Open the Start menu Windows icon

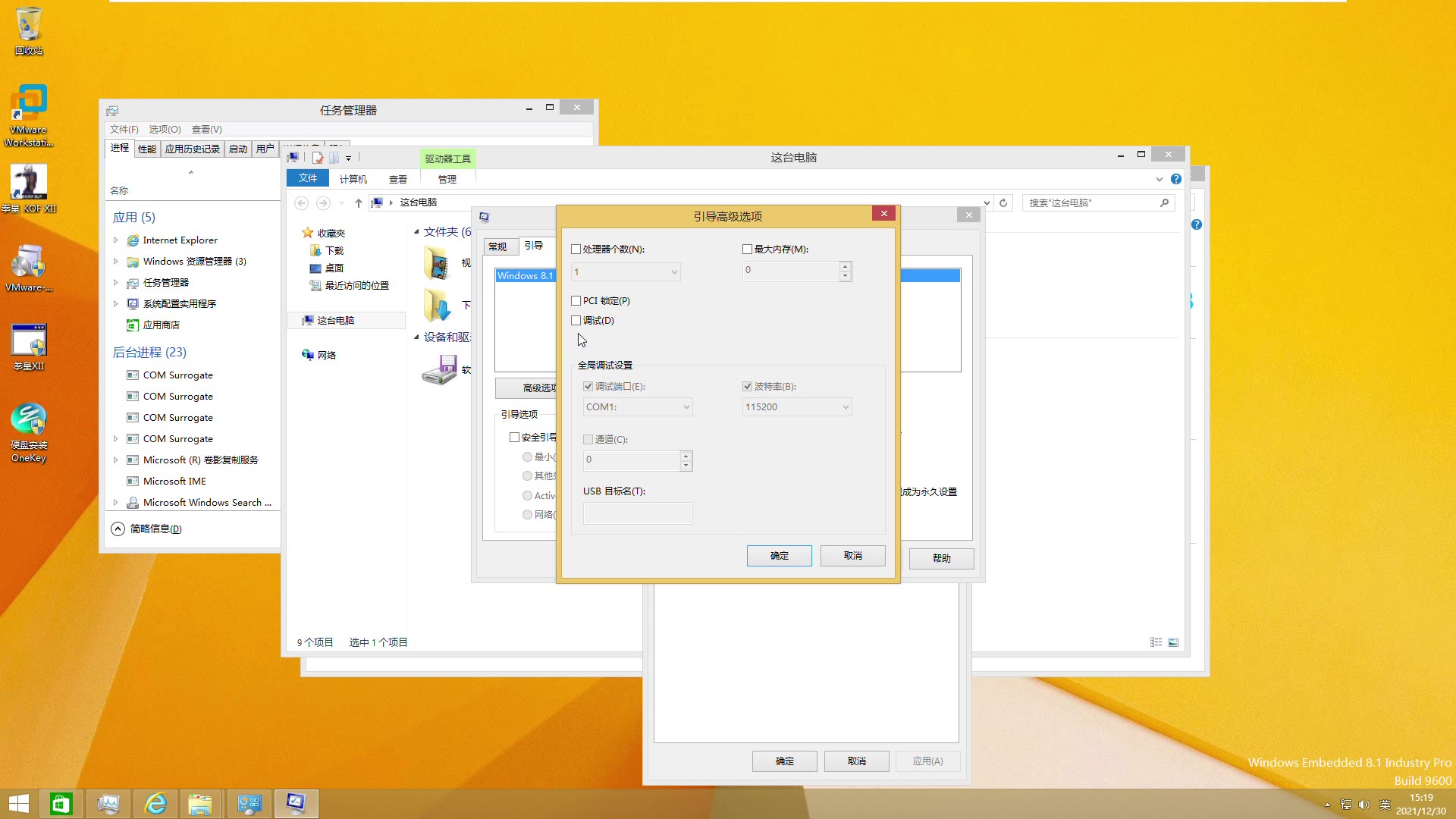pyautogui.click(x=17, y=803)
